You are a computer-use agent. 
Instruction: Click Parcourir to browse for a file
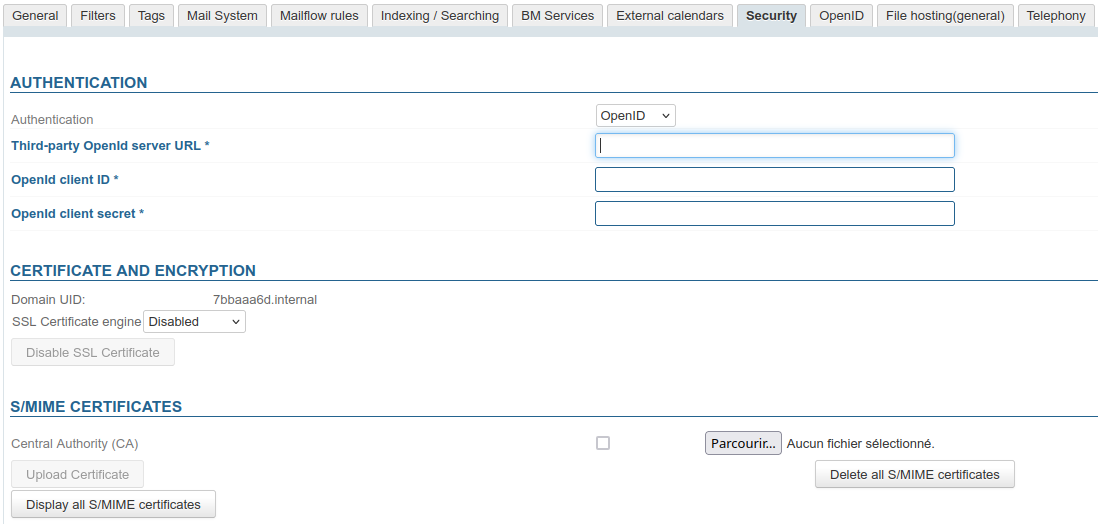743,443
